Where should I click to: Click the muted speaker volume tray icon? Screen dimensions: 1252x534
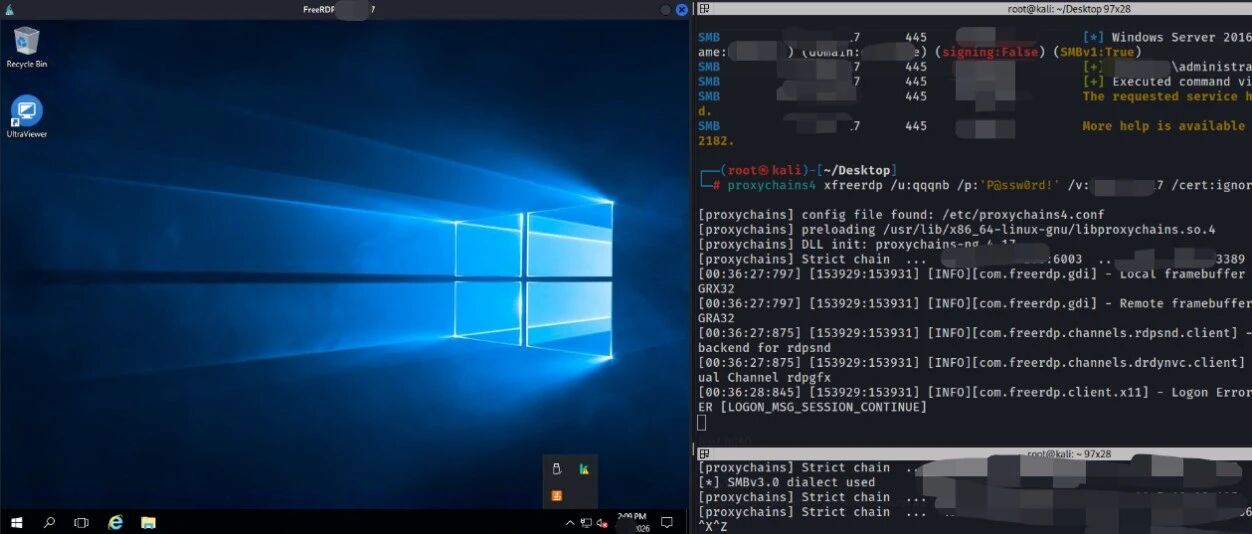click(602, 523)
